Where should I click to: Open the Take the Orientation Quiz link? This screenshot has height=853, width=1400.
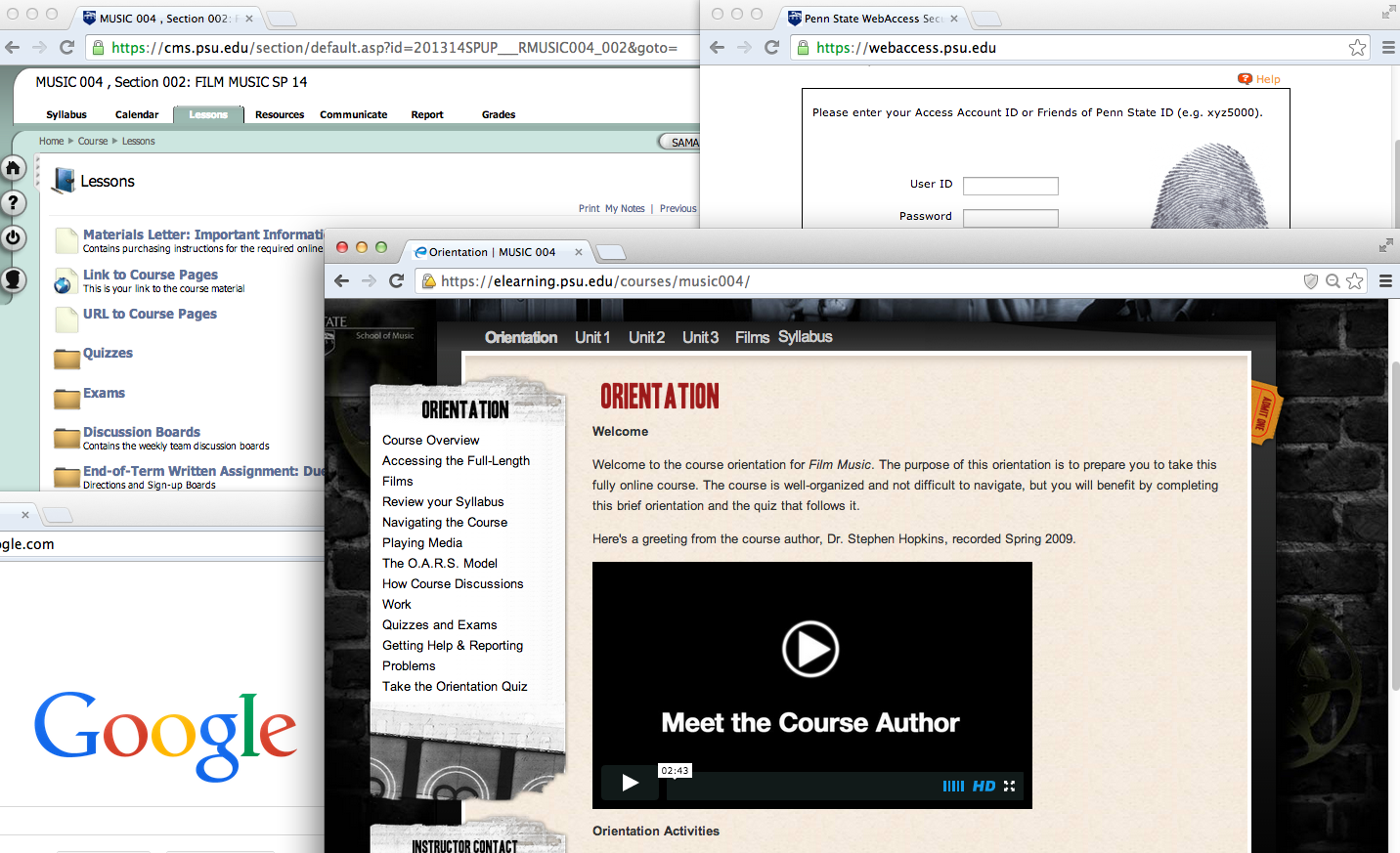(x=455, y=687)
